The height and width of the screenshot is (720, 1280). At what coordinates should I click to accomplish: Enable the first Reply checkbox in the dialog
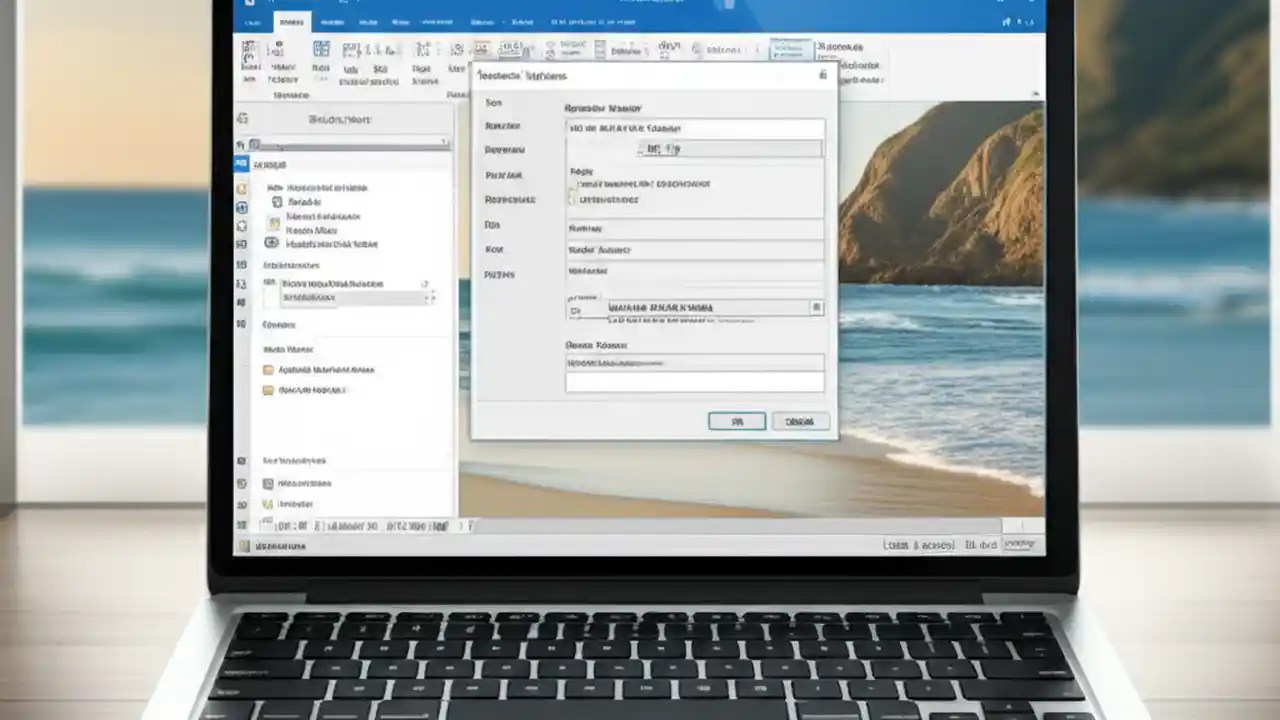(570, 184)
